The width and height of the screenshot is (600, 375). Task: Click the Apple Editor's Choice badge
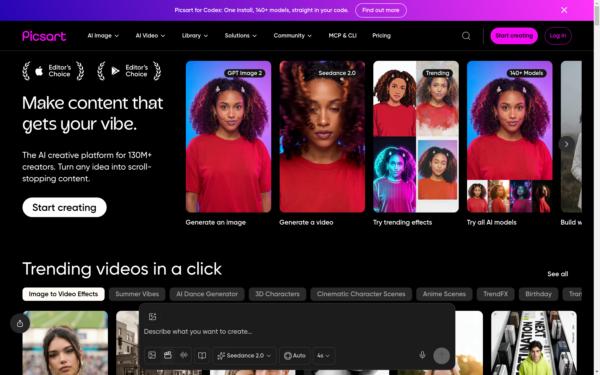(53, 71)
